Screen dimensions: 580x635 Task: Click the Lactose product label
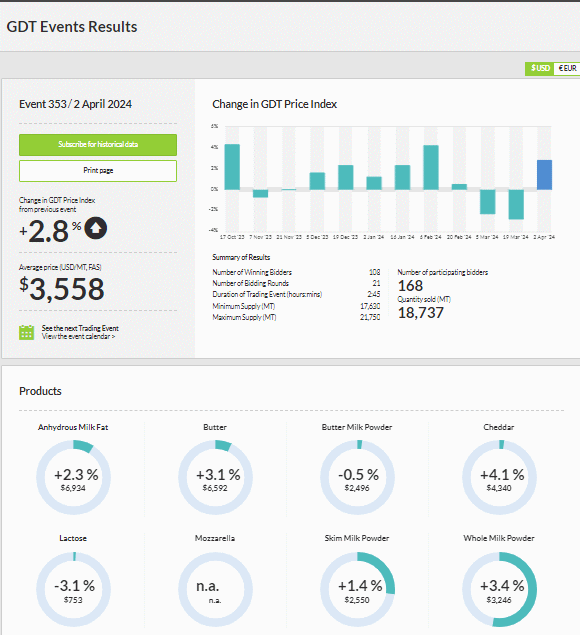(x=73, y=538)
